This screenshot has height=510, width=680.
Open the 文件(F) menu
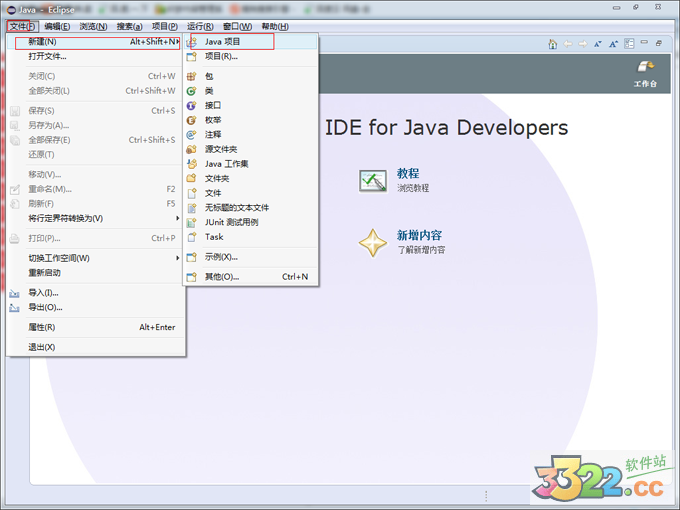point(22,26)
